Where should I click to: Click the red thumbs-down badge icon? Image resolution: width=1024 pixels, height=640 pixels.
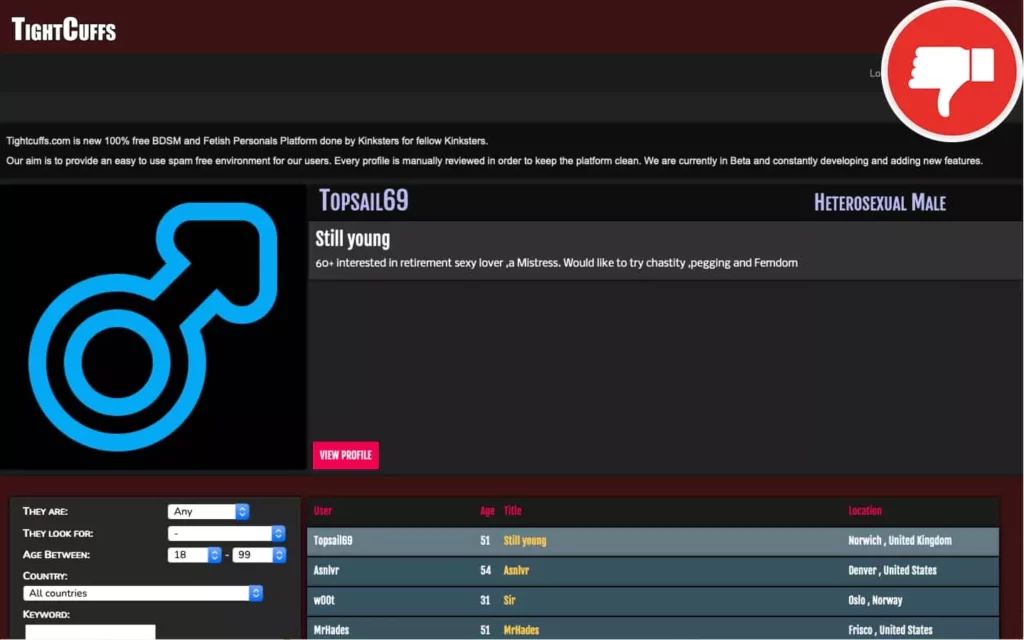(952, 71)
